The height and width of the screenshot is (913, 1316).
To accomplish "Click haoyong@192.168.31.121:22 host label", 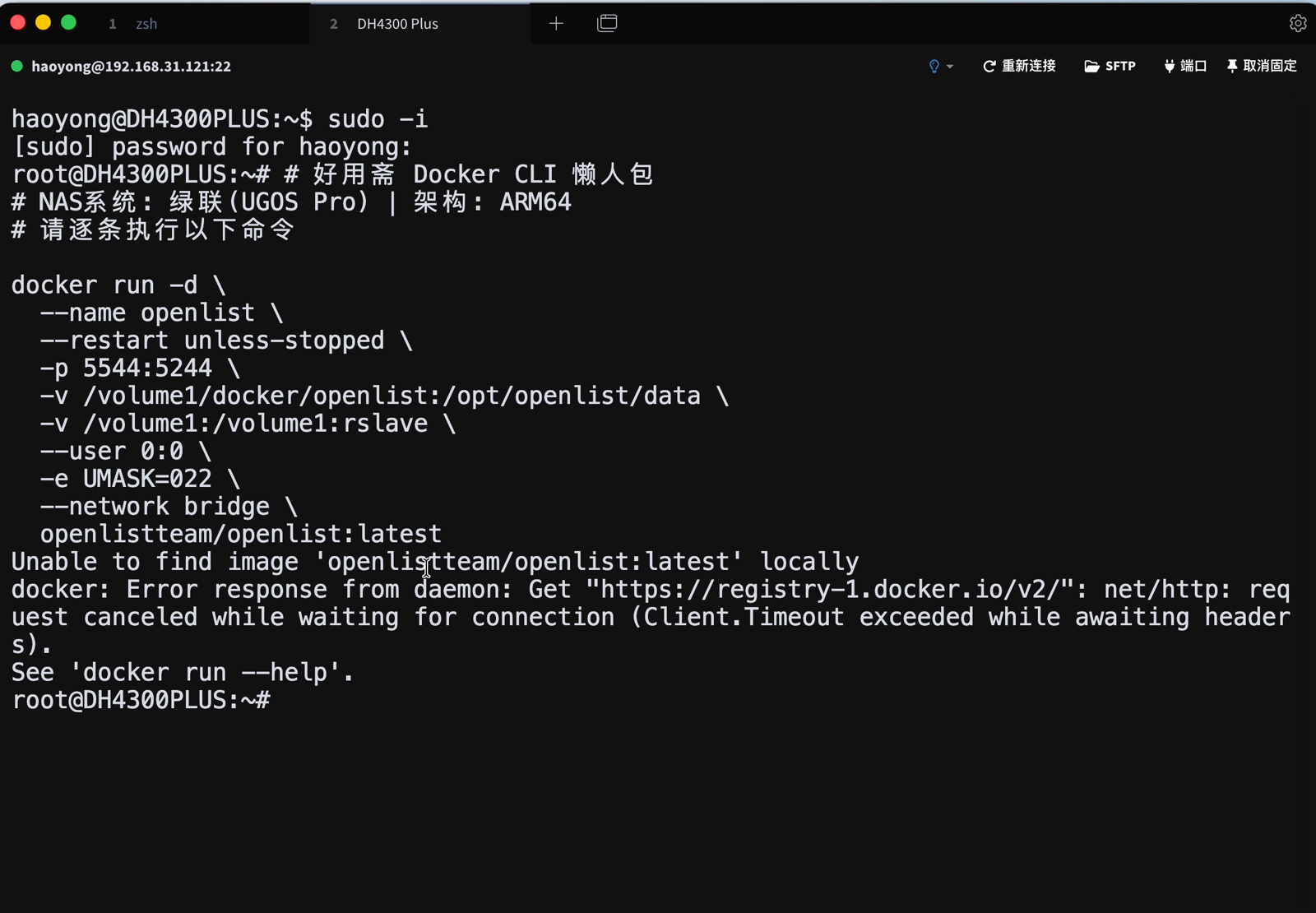I will coord(131,67).
